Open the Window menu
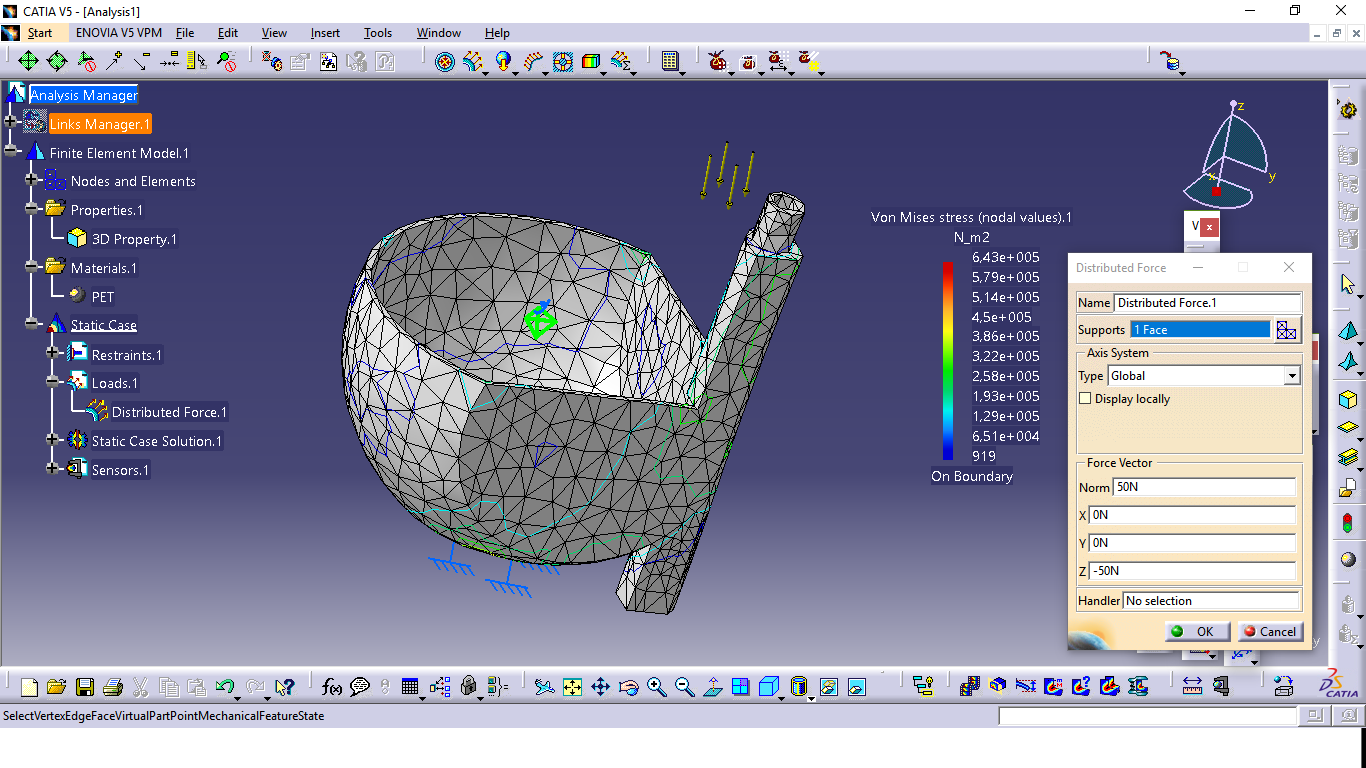This screenshot has width=1366, height=768. coord(439,33)
